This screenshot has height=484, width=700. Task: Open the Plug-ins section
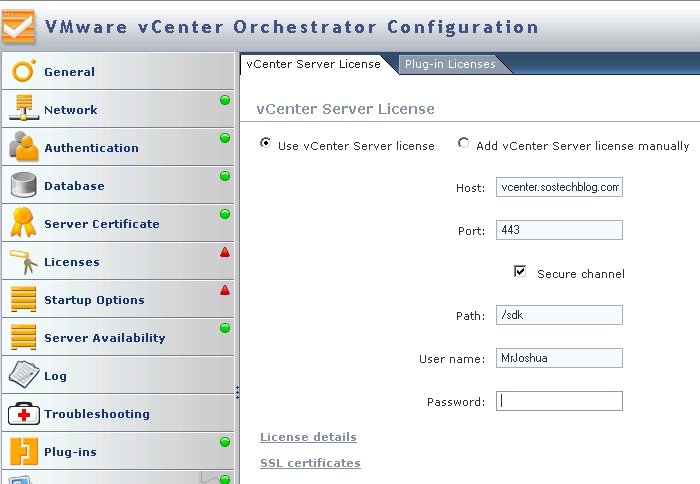pos(118,451)
